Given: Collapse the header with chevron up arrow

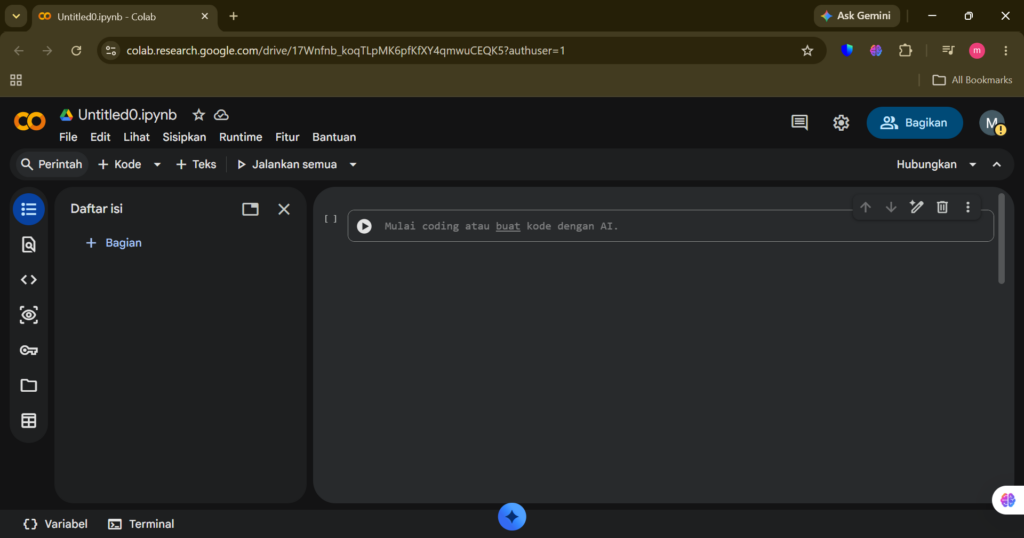Looking at the screenshot, I should click(997, 165).
